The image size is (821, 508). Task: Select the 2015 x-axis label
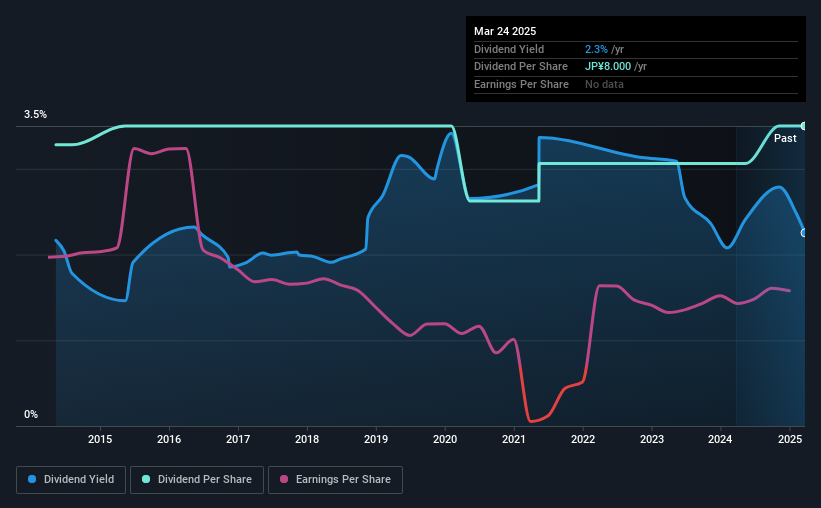100,439
